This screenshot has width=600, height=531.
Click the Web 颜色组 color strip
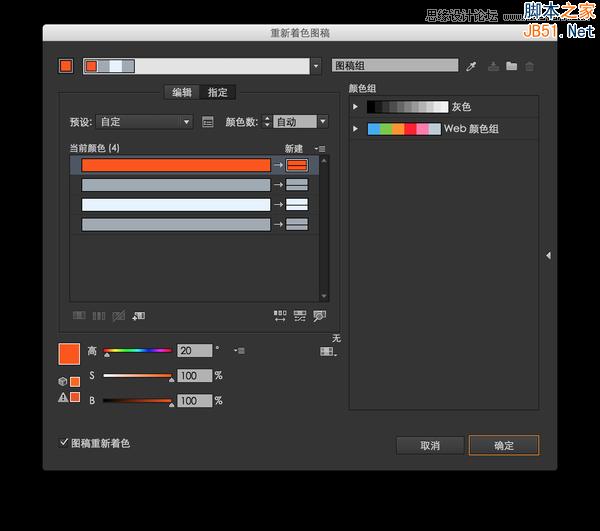point(404,129)
